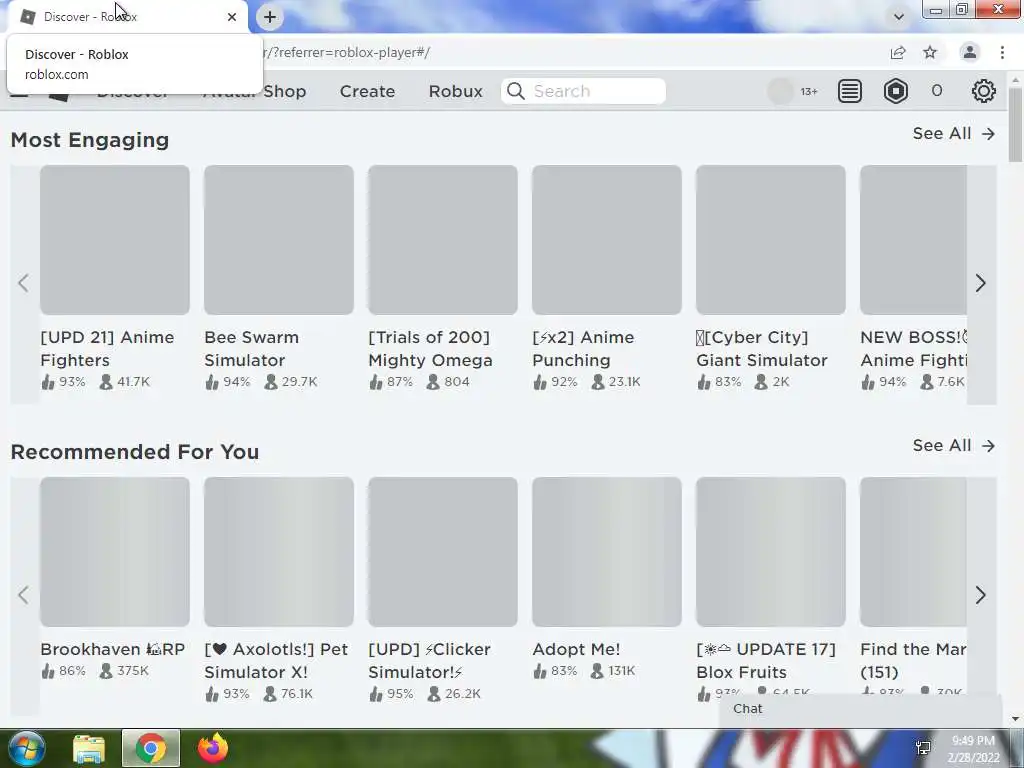The width and height of the screenshot is (1024, 768).
Task: Open the [UPD 21] Anime Fighters thumbnail
Action: coord(115,240)
